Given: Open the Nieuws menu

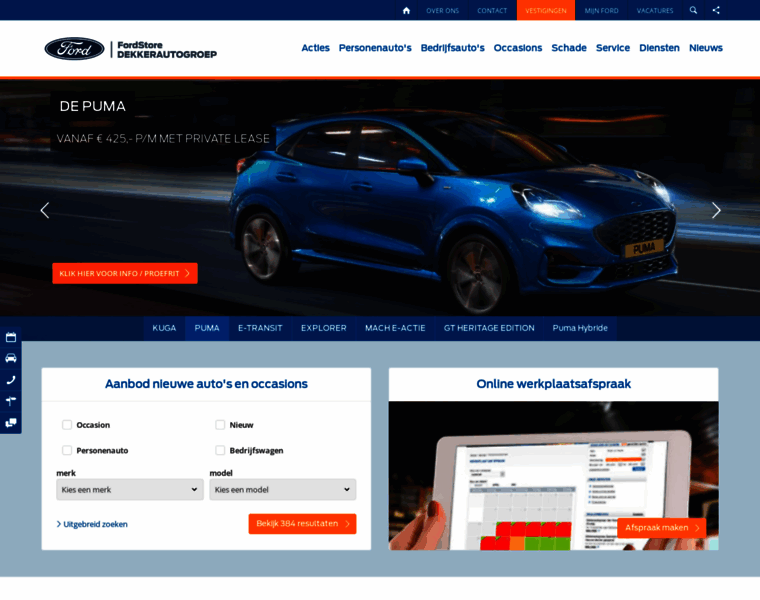Looking at the screenshot, I should pos(706,48).
